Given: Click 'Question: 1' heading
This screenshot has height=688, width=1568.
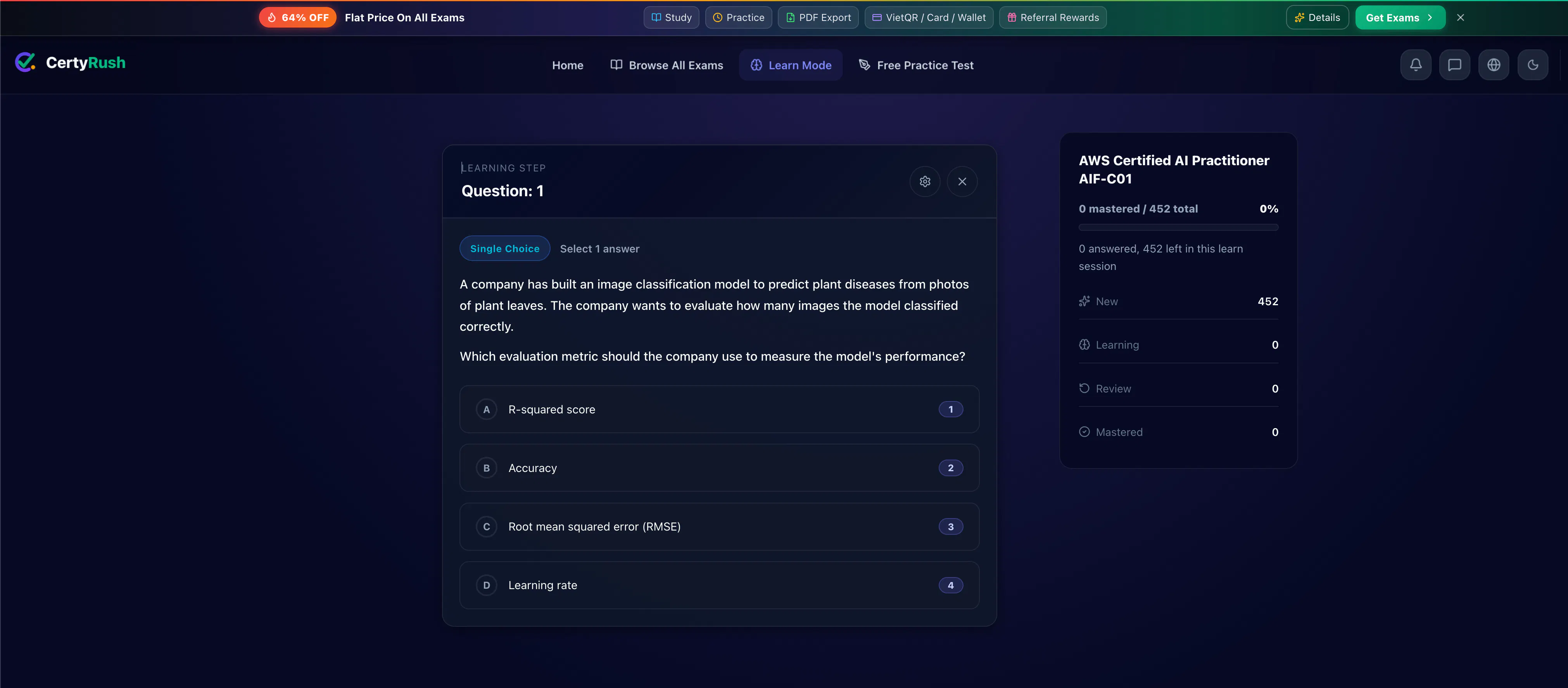Looking at the screenshot, I should [503, 191].
